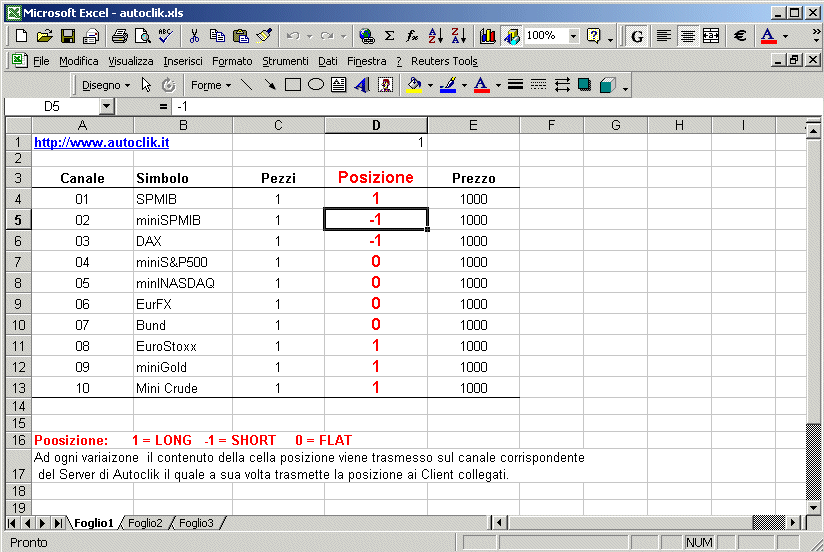Image resolution: width=824 pixels, height=552 pixels.
Task: Open the Dash Style icon
Action: [x=539, y=85]
